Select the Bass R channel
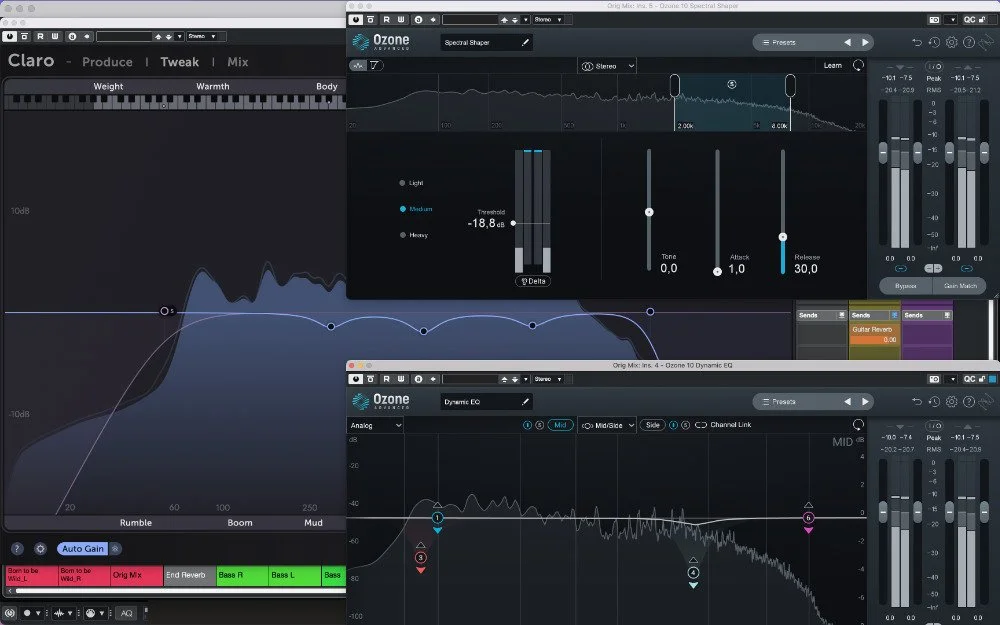1000x625 pixels. click(242, 575)
